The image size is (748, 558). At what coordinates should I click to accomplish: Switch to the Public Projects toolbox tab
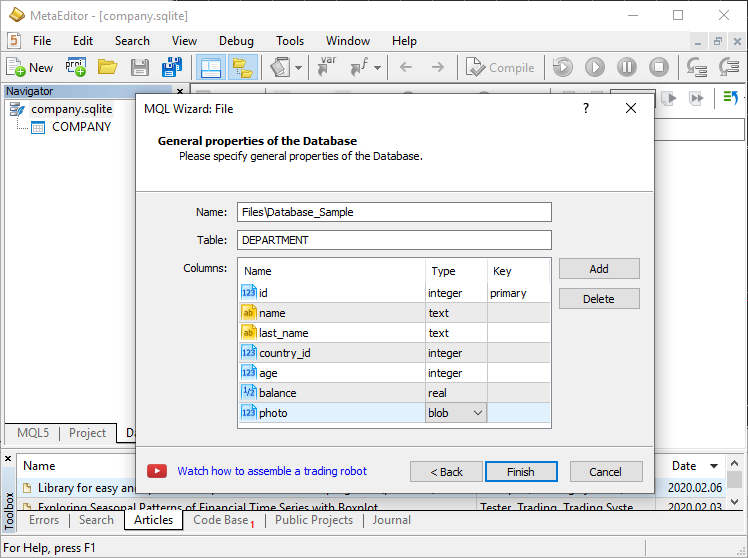(x=314, y=520)
